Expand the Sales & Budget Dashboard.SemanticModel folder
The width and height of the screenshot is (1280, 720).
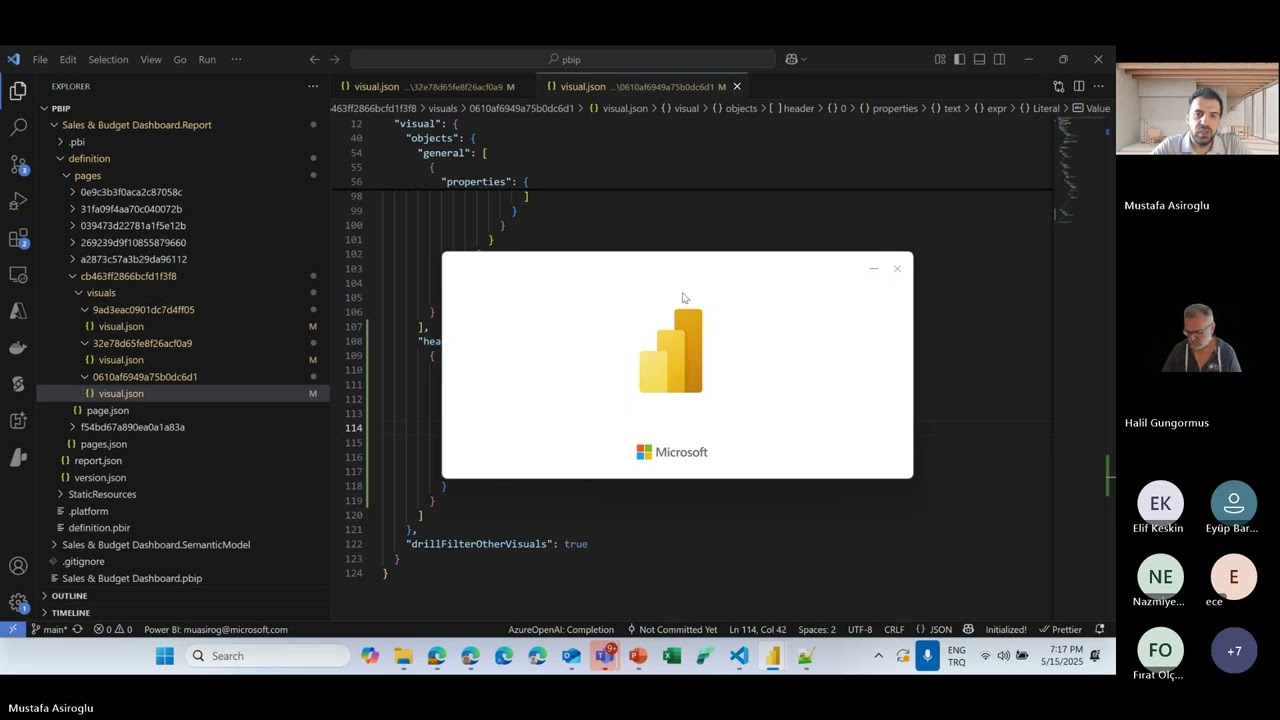[x=156, y=545]
